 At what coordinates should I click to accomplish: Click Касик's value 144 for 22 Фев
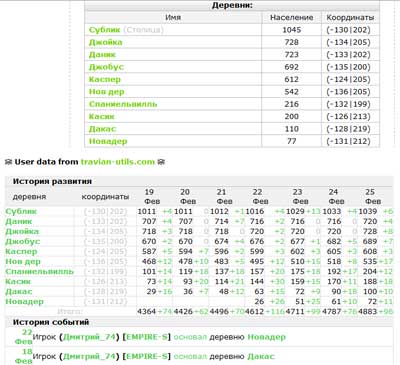(x=257, y=281)
